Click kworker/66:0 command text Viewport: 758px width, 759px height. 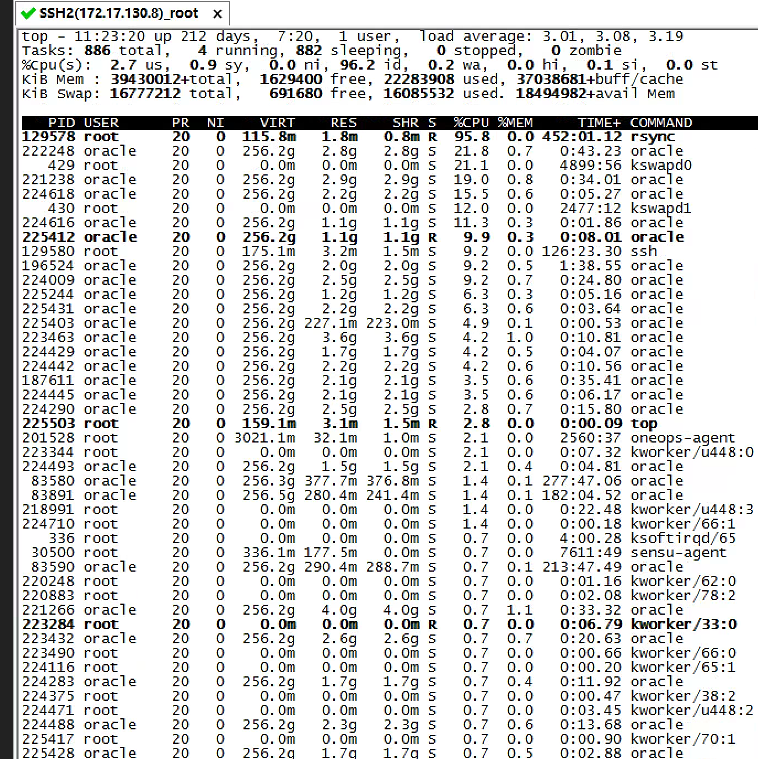click(x=683, y=653)
